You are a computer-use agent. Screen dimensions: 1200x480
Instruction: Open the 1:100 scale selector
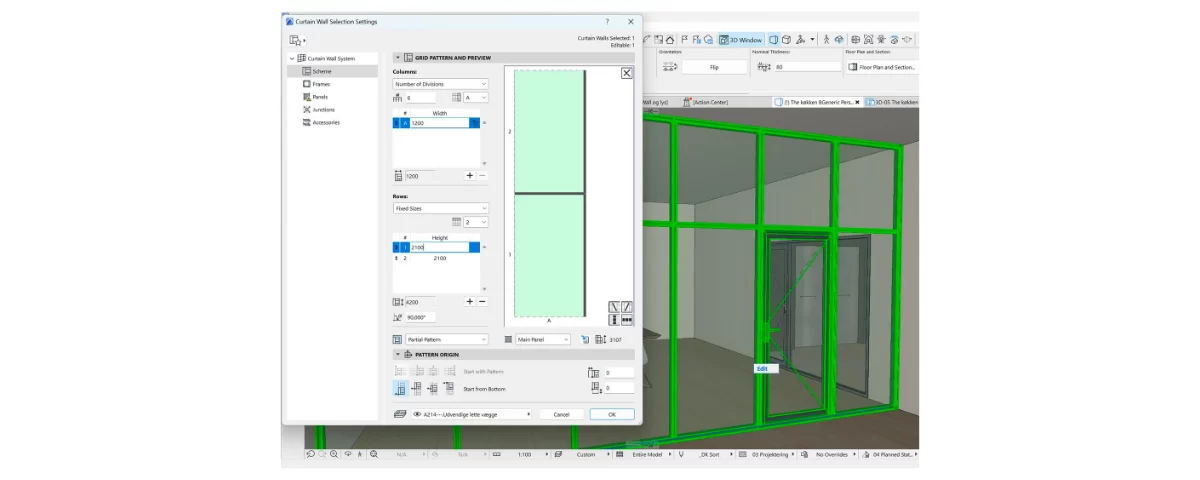524,454
